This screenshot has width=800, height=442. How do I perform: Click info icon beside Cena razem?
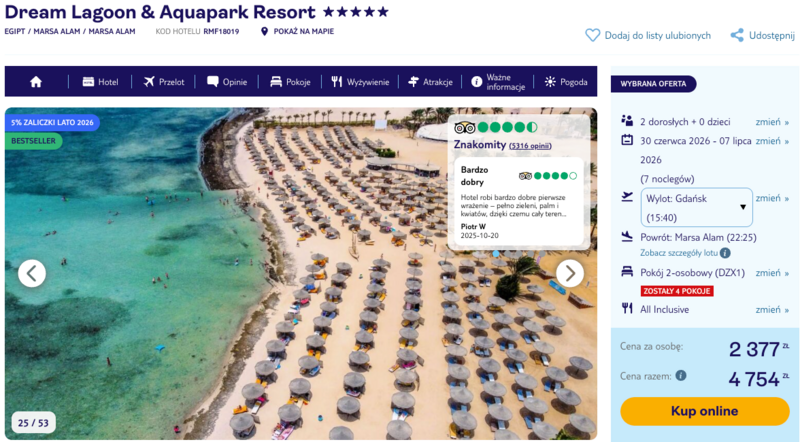click(681, 376)
